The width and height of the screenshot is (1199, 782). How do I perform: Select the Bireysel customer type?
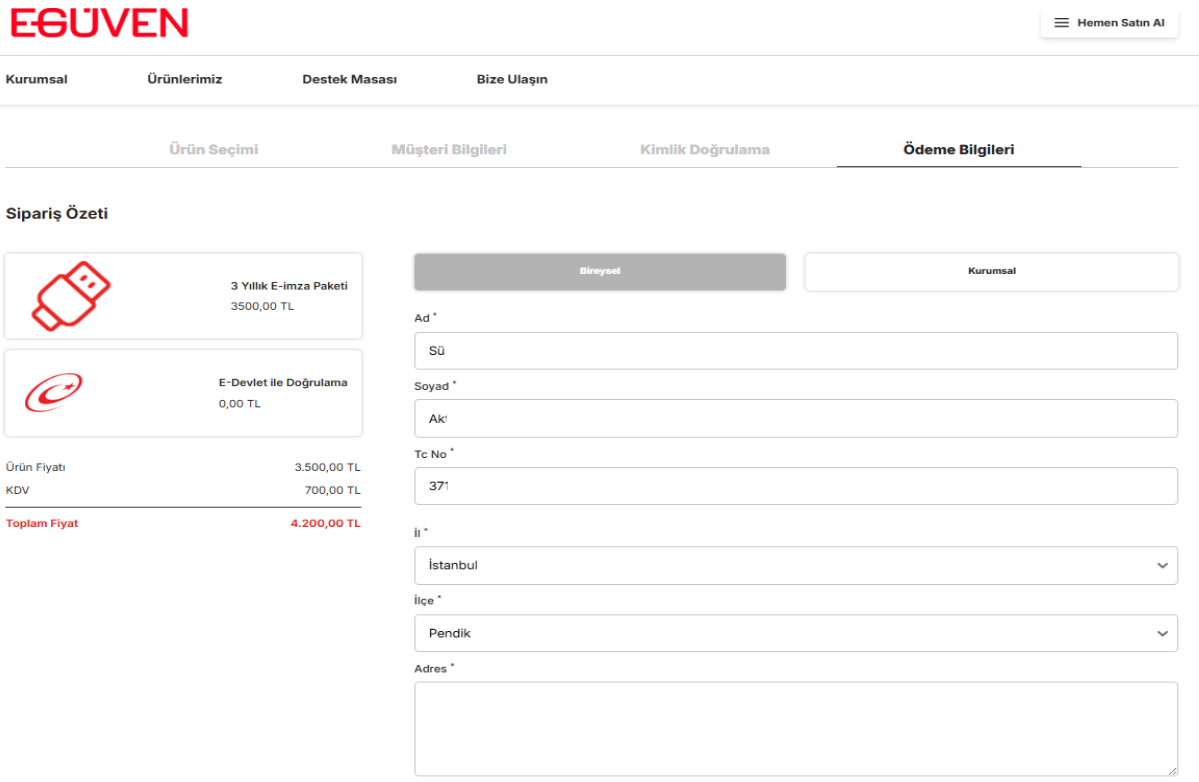600,271
